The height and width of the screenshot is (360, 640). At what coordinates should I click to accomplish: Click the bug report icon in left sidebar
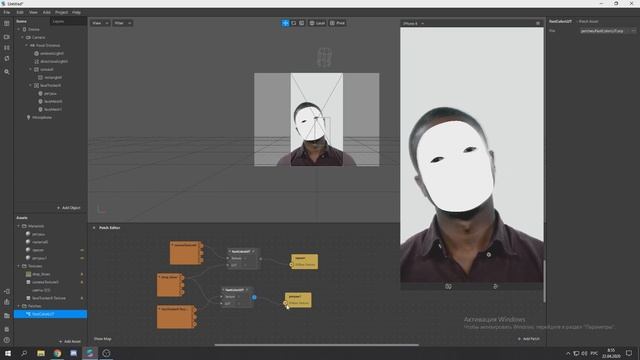(x=7, y=329)
